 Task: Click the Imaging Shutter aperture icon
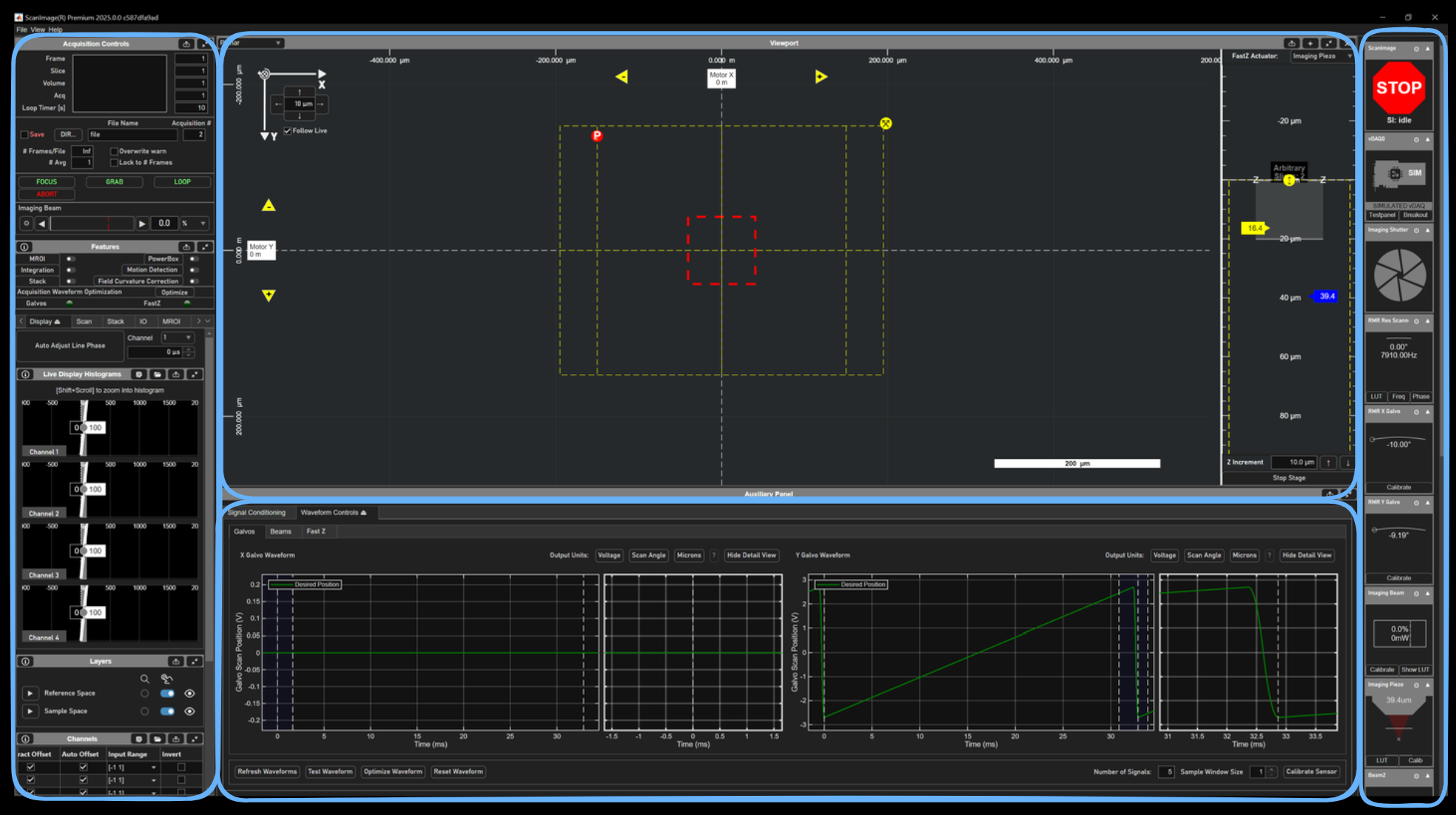1399,275
